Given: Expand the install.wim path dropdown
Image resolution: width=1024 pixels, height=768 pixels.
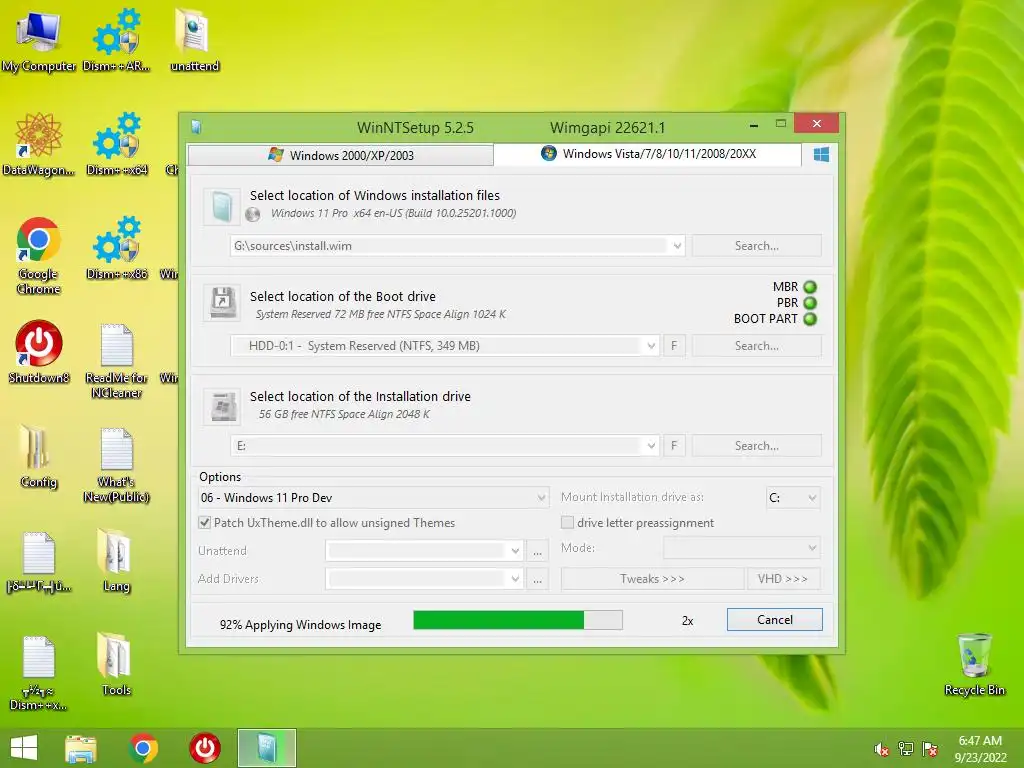Looking at the screenshot, I should click(677, 246).
